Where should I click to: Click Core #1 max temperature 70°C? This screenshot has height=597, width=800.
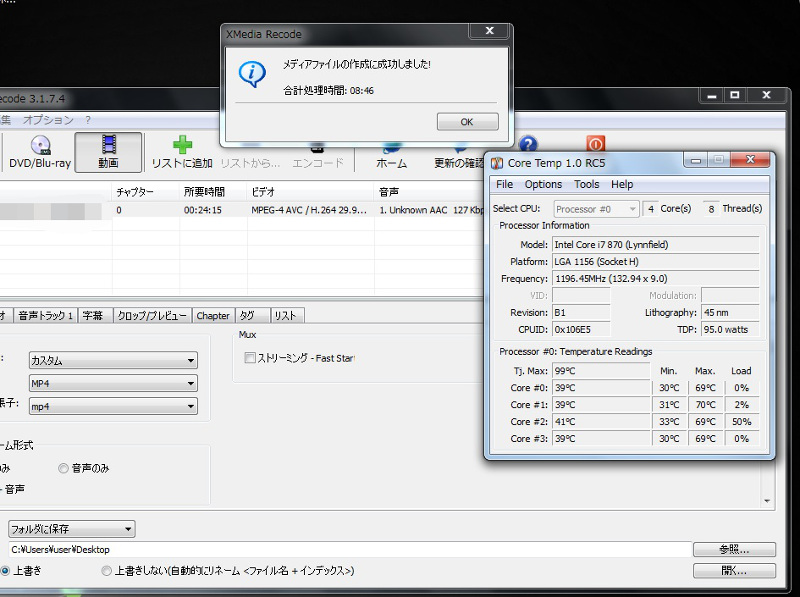tap(705, 405)
